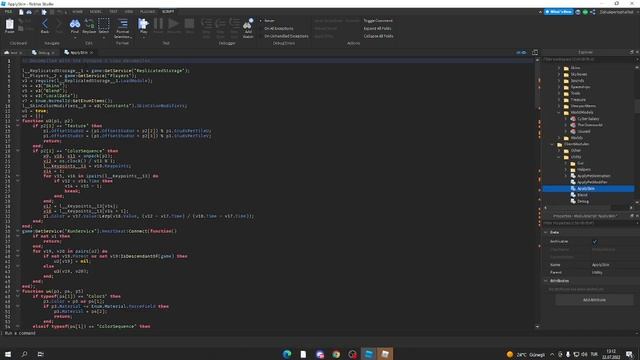
Task: Close the ApplySkin script tab
Action: point(91,53)
